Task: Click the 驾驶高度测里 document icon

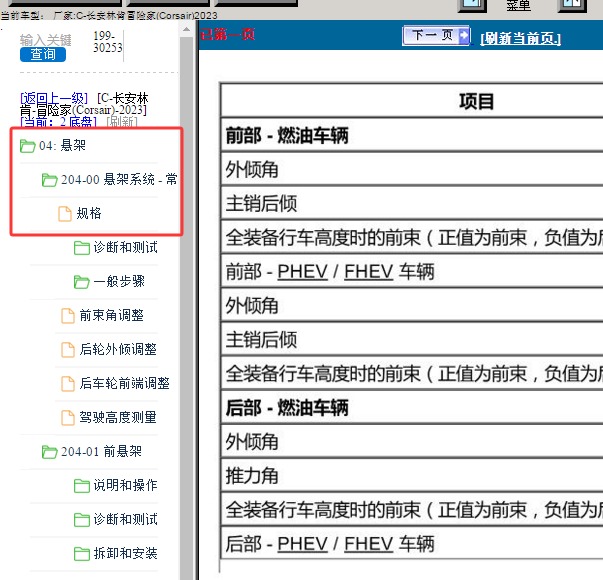Action: click(68, 418)
